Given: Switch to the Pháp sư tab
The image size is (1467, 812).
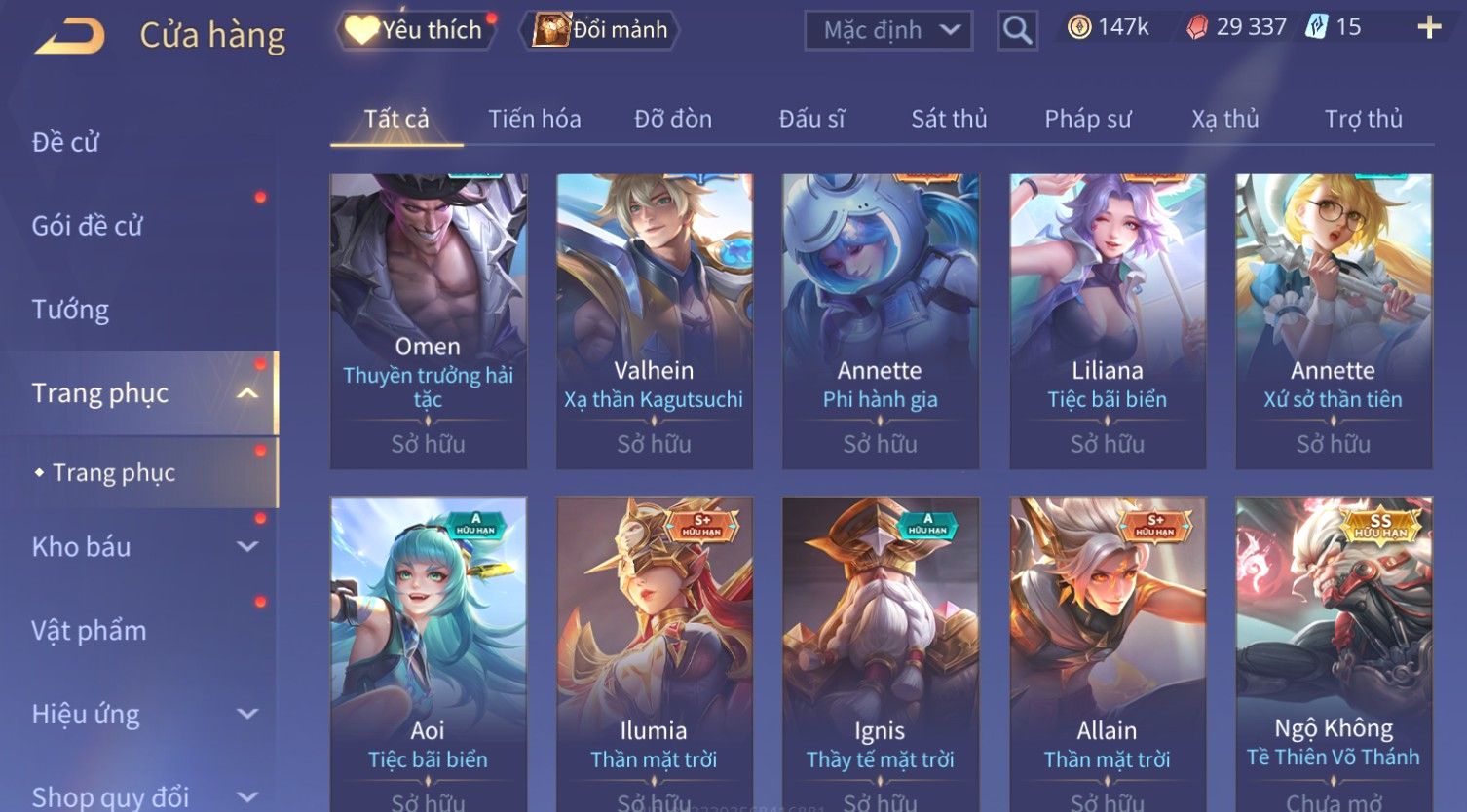Looking at the screenshot, I should click(1088, 119).
